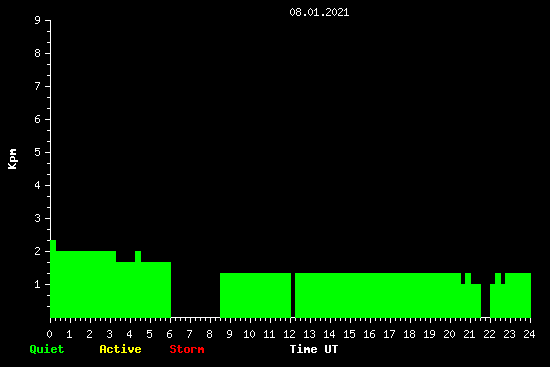Viewport: 550px width, 367px height.
Task: Click the small green spike between hours 4 and 5
Action: (x=138, y=256)
